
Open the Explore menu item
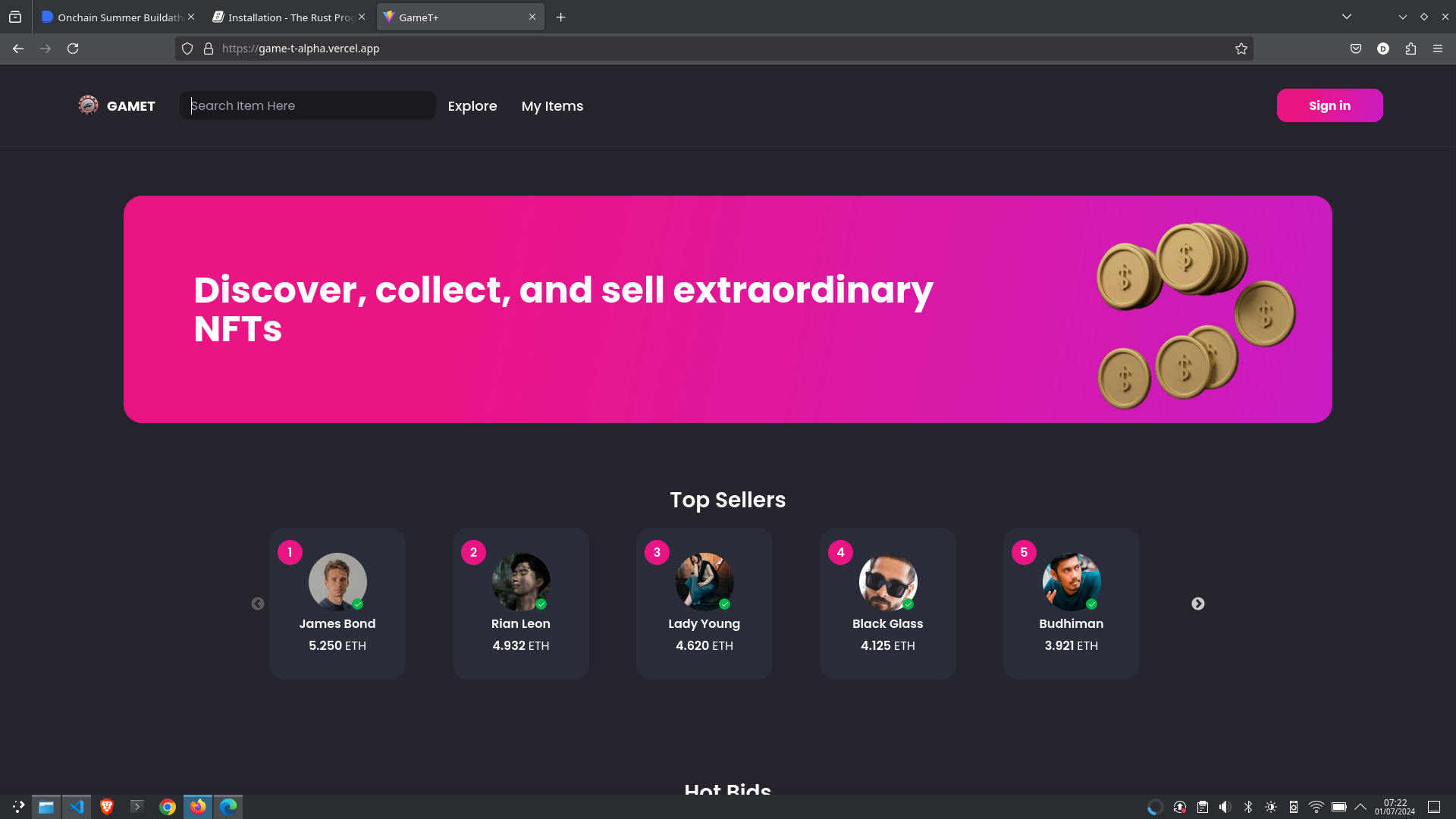pyautogui.click(x=472, y=106)
